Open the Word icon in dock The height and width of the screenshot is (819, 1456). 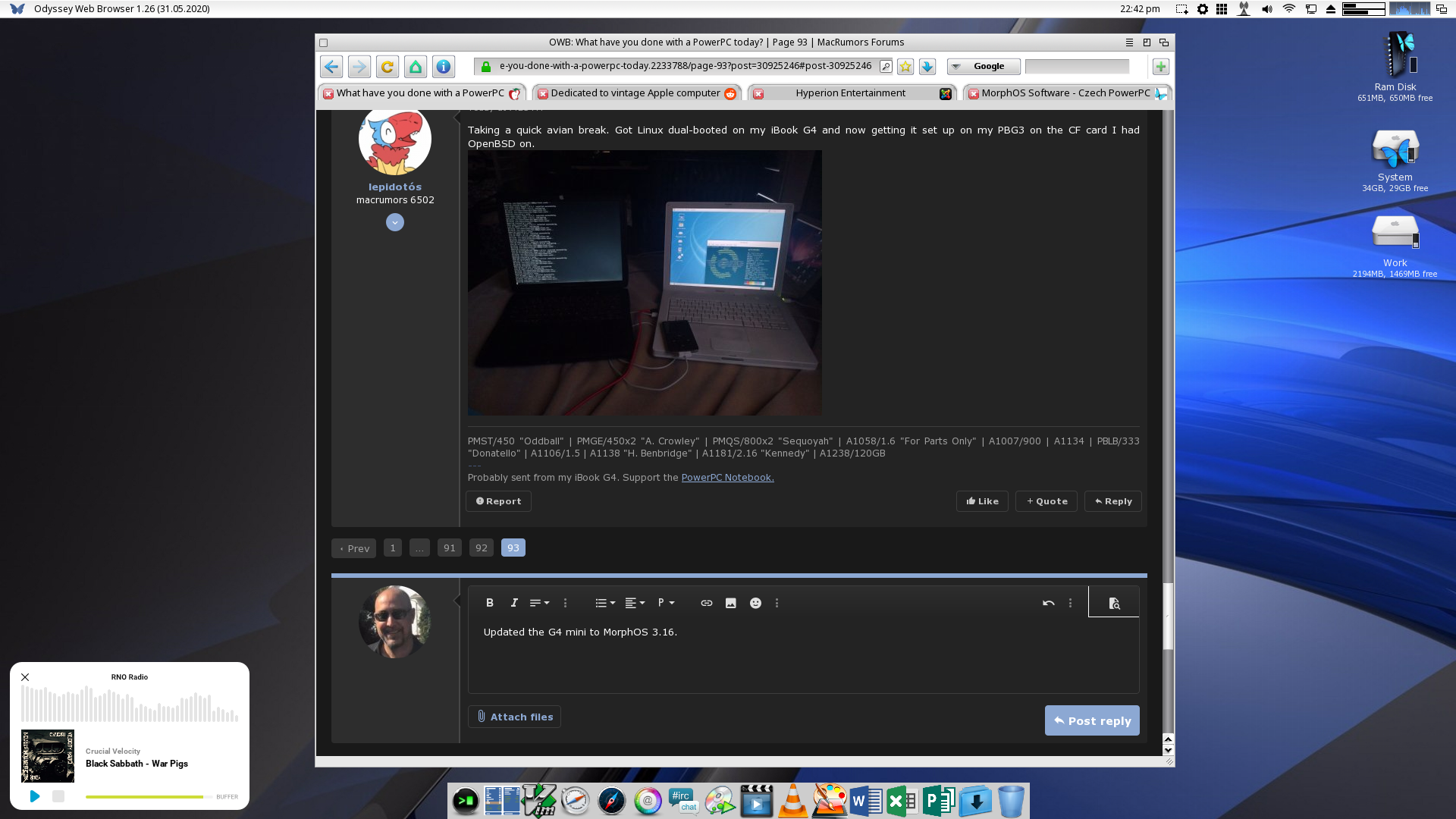[866, 801]
